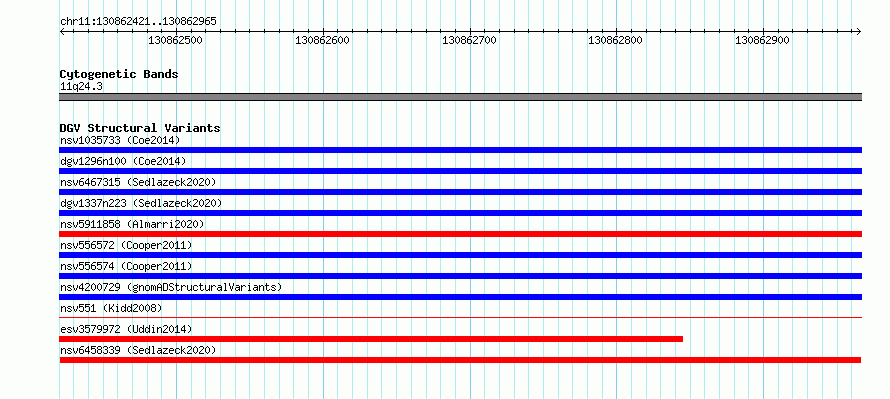890x399 pixels.
Task: Select the shorter red bar under esv3579972
Action: click(x=371, y=339)
